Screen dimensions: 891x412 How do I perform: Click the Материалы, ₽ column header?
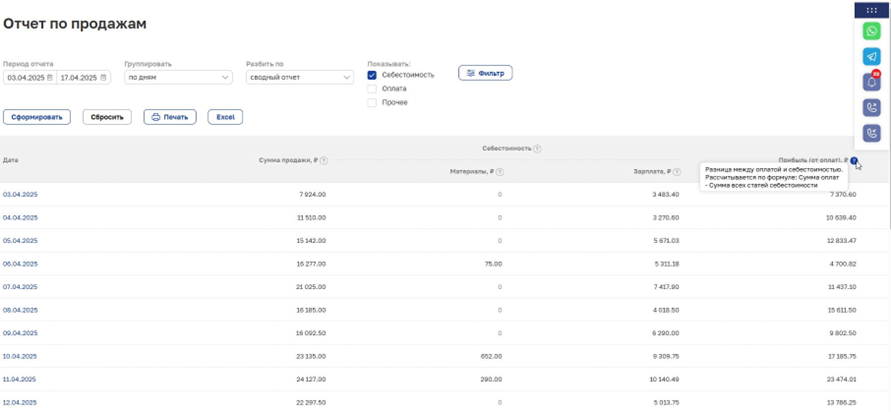tap(472, 172)
